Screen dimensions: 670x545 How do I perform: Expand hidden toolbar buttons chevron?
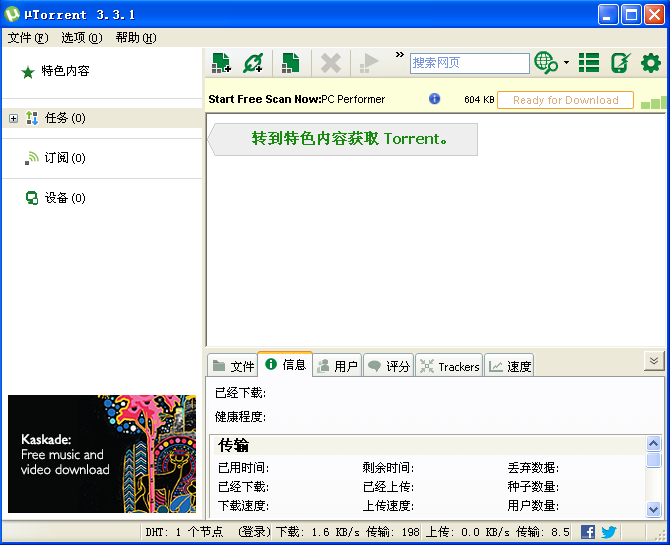[x=399, y=55]
